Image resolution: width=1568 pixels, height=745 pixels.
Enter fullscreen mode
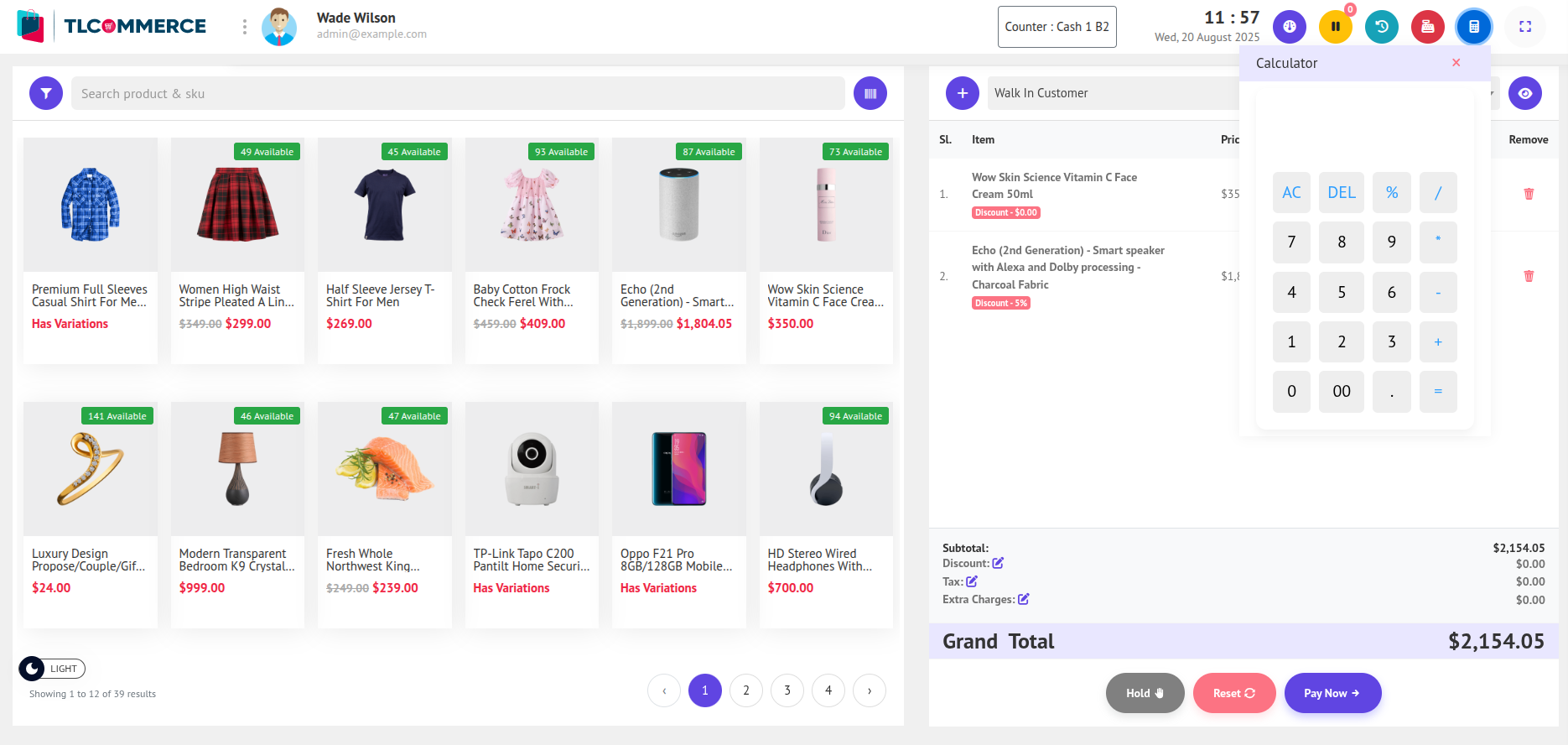tap(1525, 27)
